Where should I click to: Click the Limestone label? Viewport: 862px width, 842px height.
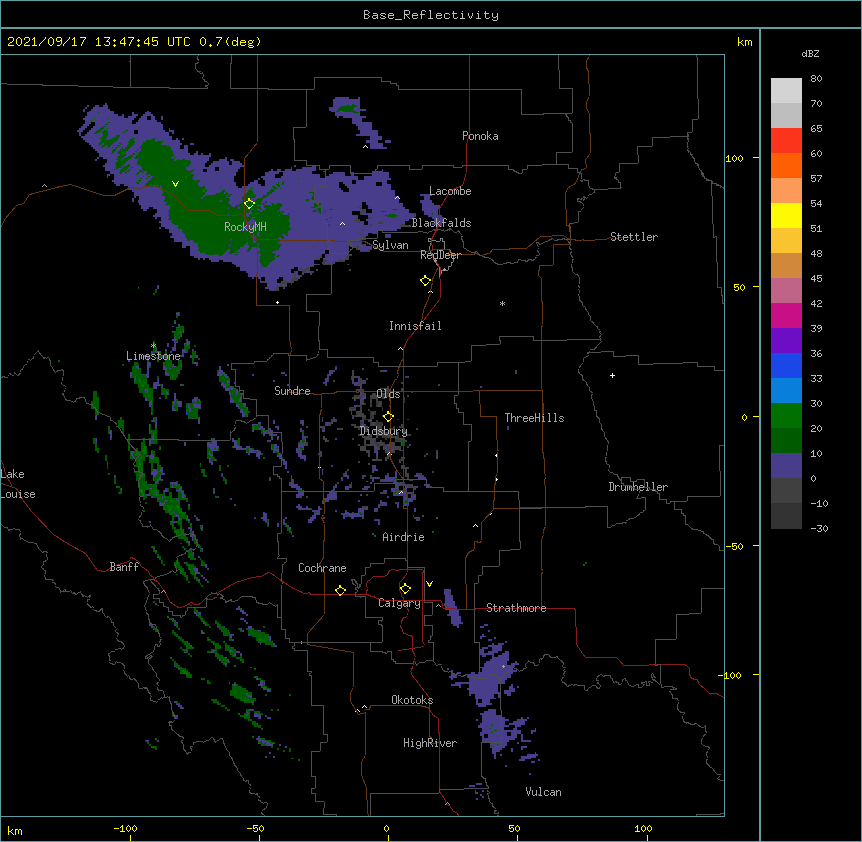click(x=153, y=356)
